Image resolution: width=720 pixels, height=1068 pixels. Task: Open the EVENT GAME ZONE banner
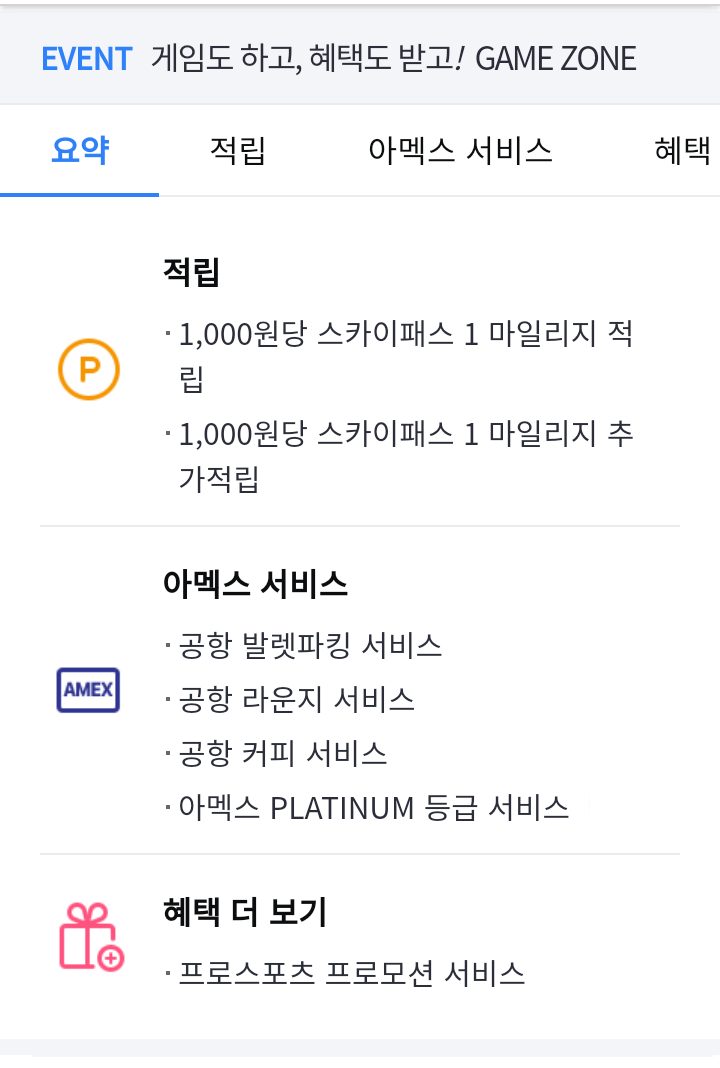(x=360, y=59)
